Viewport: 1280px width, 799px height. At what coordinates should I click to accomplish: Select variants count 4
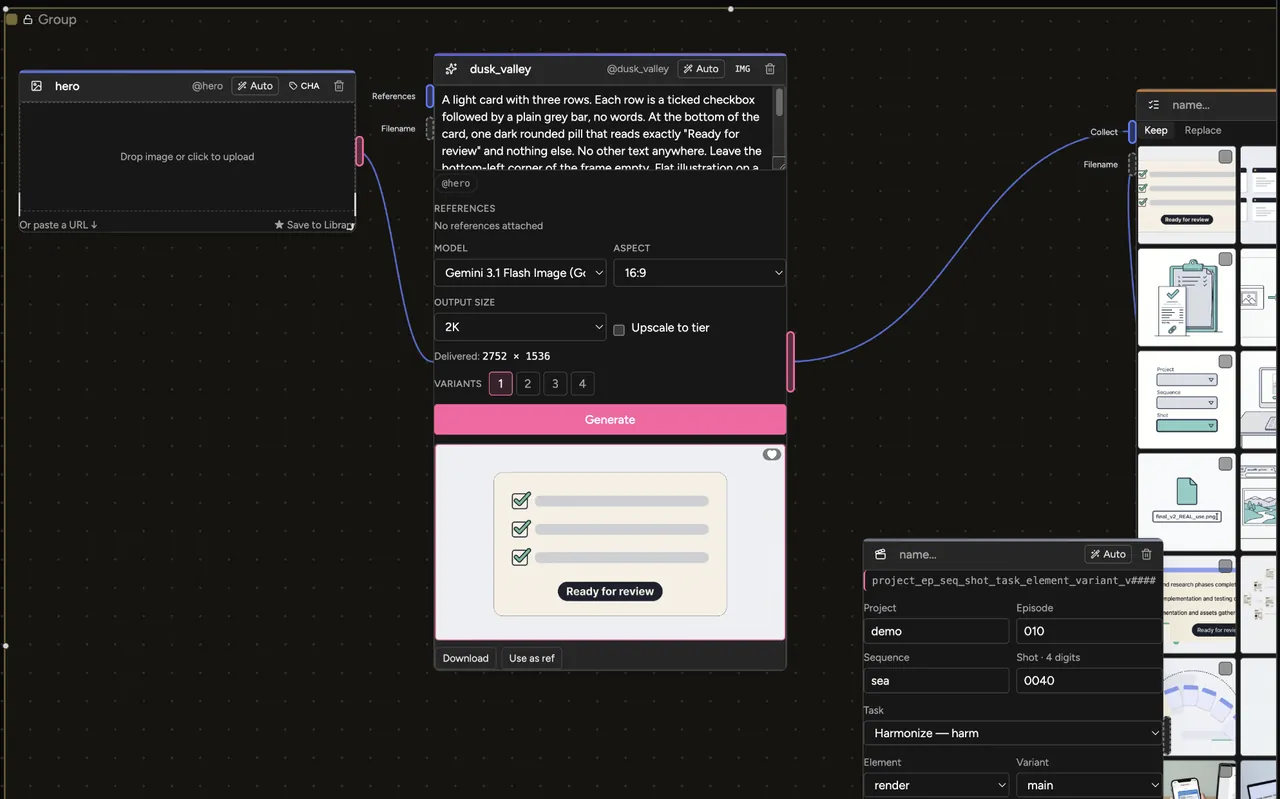coord(582,383)
